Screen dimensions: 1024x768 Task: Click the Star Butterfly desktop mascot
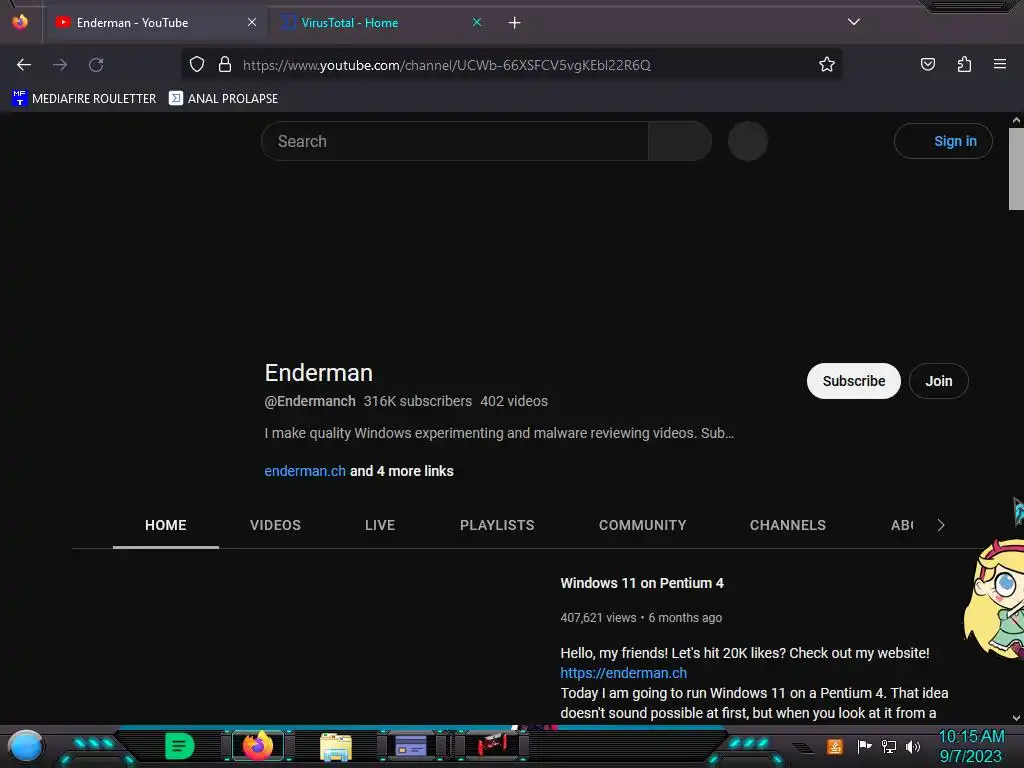[994, 599]
